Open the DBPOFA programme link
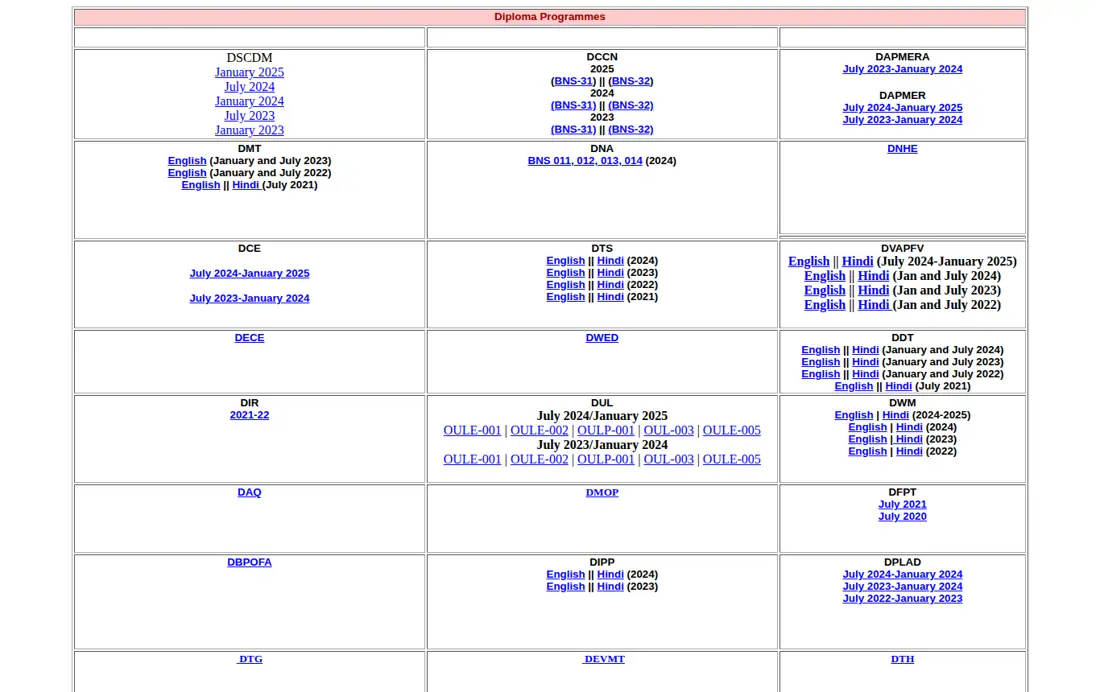This screenshot has width=1100, height=692. (249, 562)
